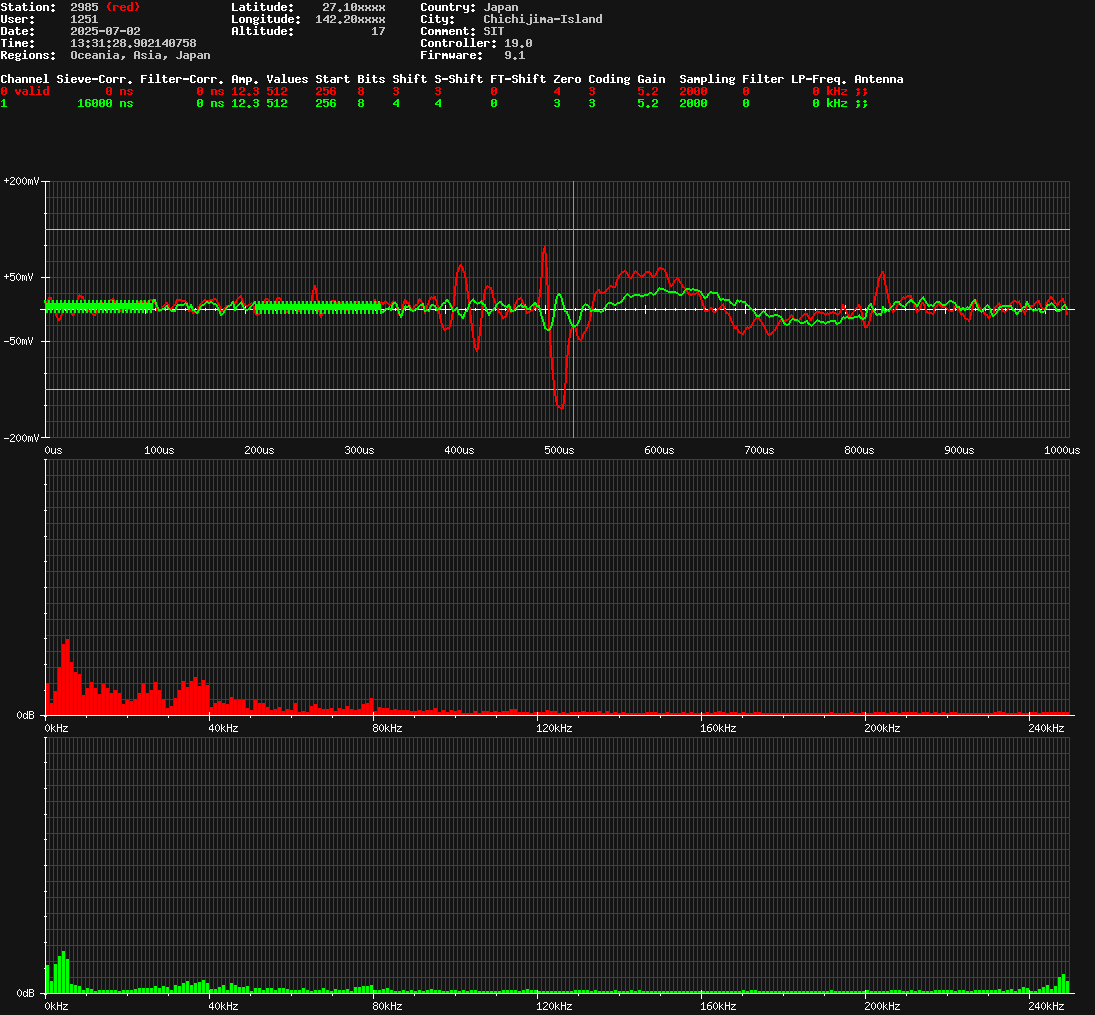1095x1015 pixels.
Task: Select the comment value 'SIT'
Action: (x=494, y=31)
